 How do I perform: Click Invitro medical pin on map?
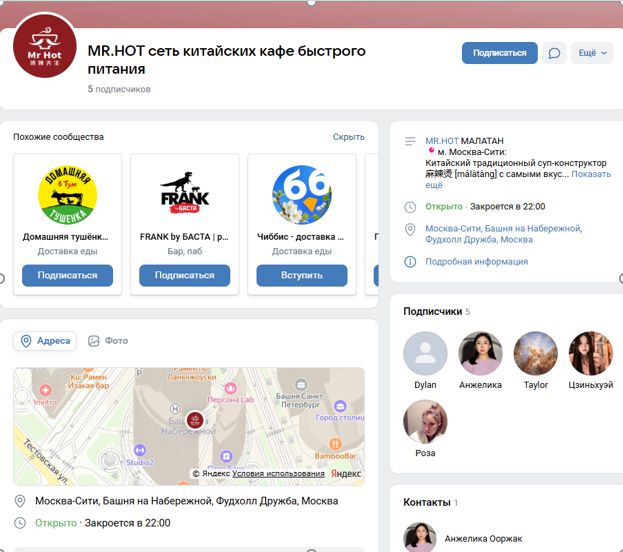pos(45,390)
